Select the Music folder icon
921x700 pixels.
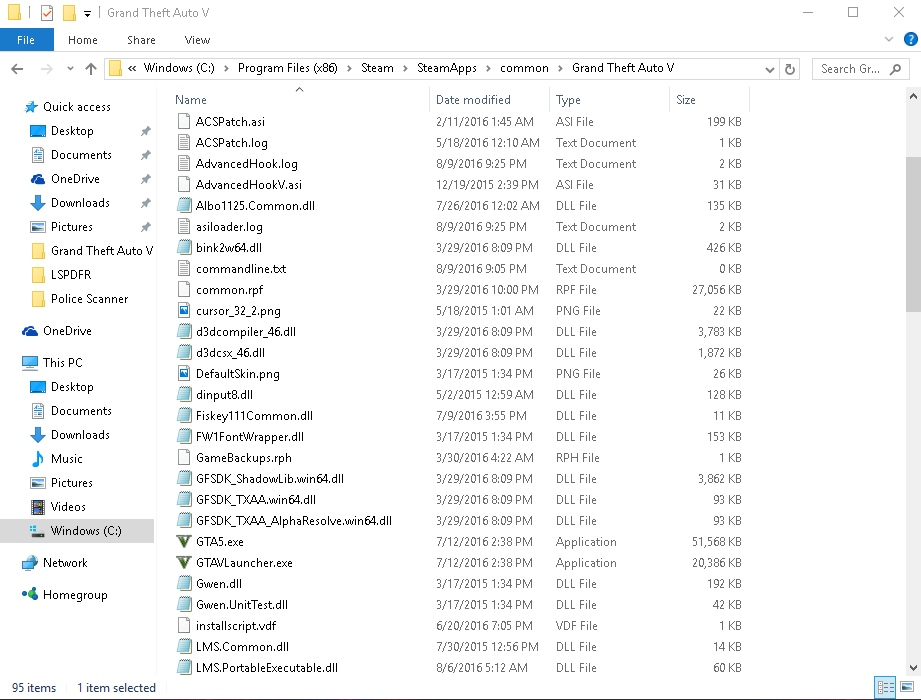(x=38, y=459)
